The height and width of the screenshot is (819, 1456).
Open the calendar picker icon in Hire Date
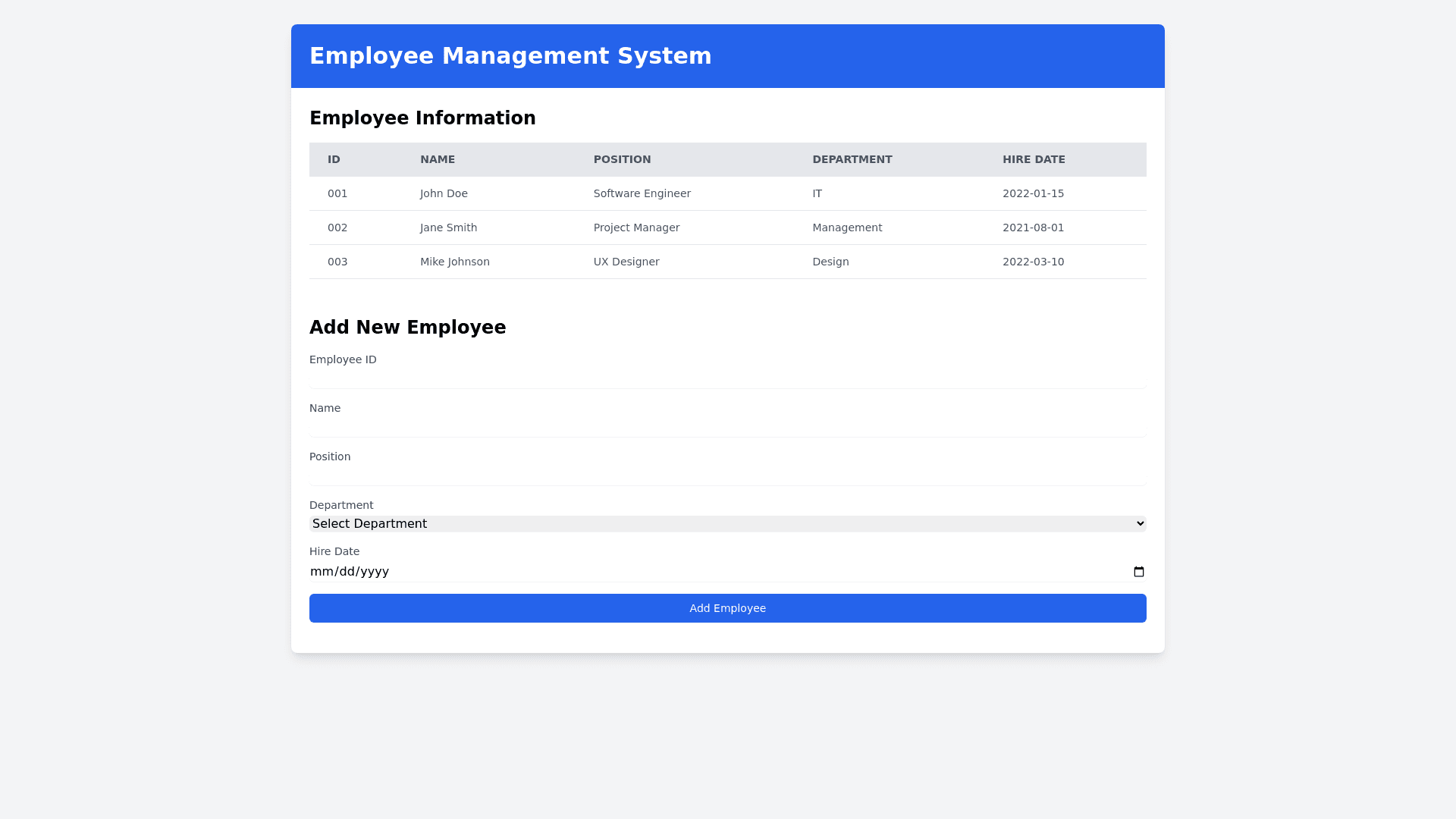click(1138, 572)
